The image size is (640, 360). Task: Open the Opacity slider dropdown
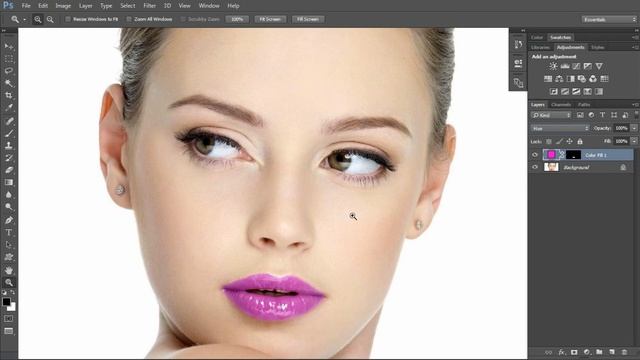coord(634,128)
